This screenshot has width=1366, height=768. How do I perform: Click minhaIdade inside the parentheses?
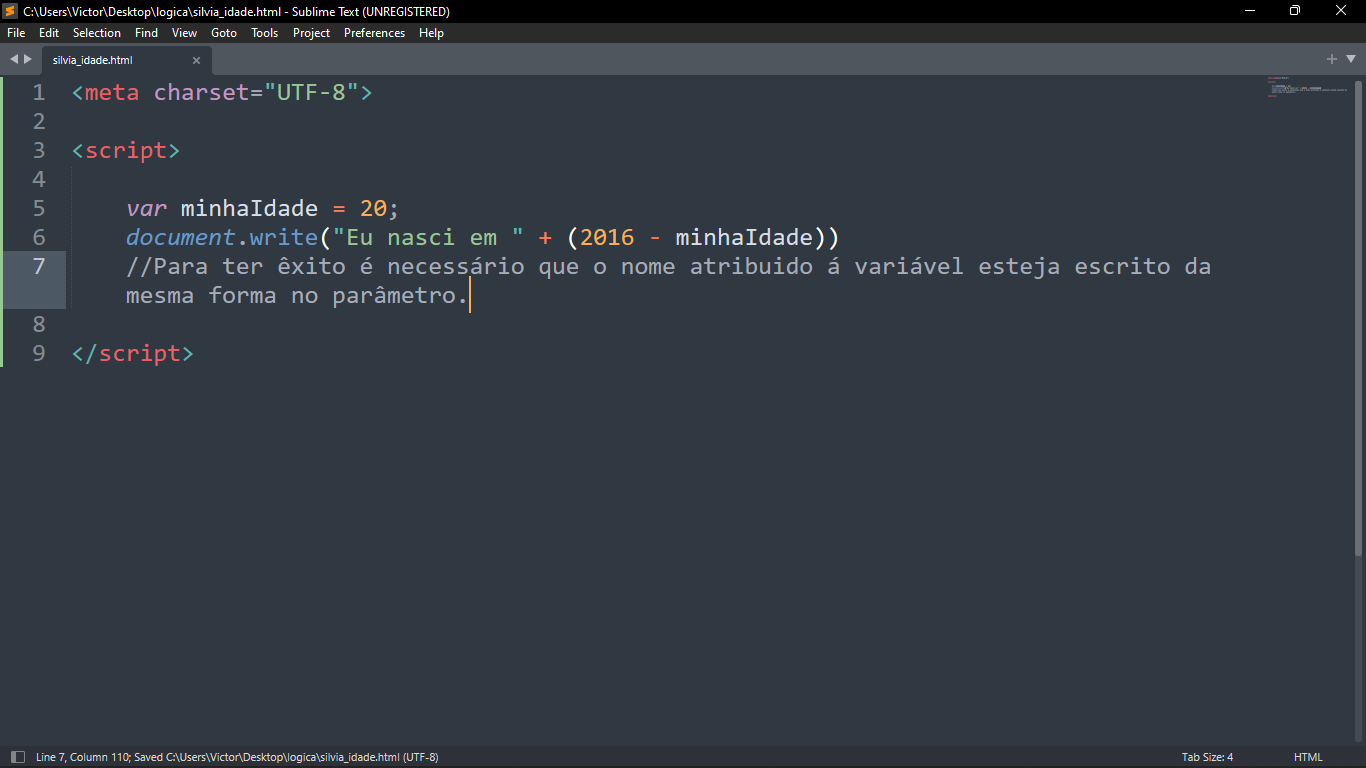point(744,238)
